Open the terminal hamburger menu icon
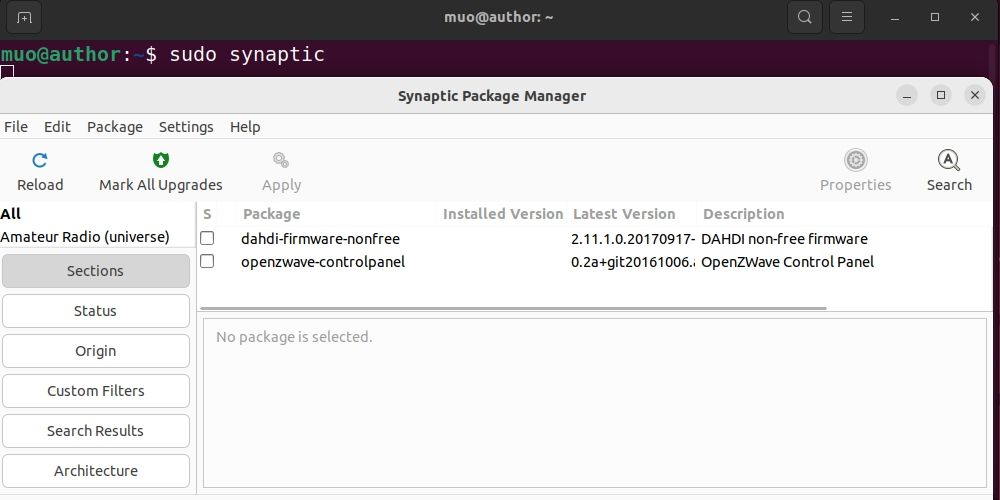Image resolution: width=1000 pixels, height=500 pixels. pos(847,17)
